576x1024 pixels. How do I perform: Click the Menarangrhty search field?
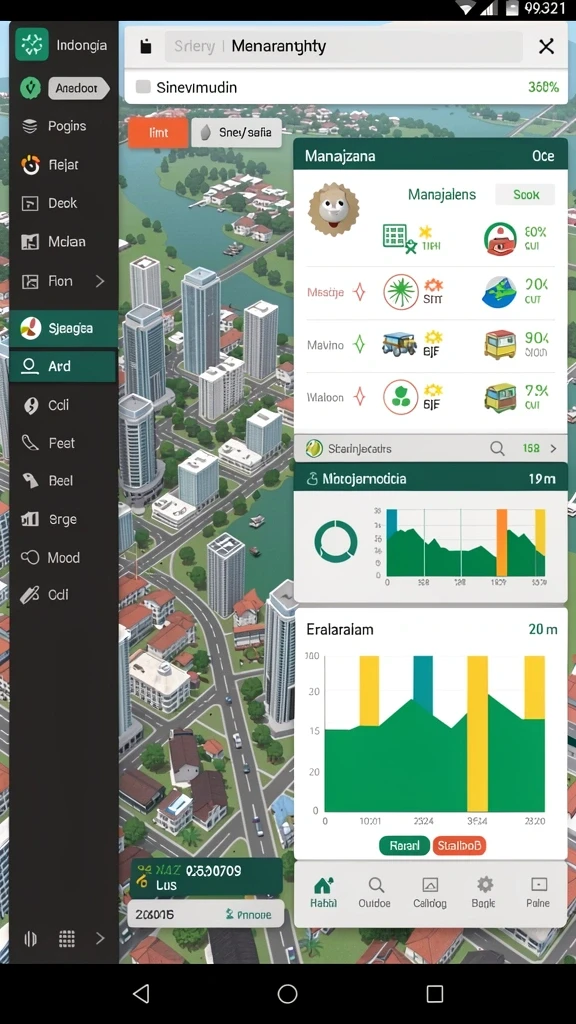pyautogui.click(x=344, y=46)
